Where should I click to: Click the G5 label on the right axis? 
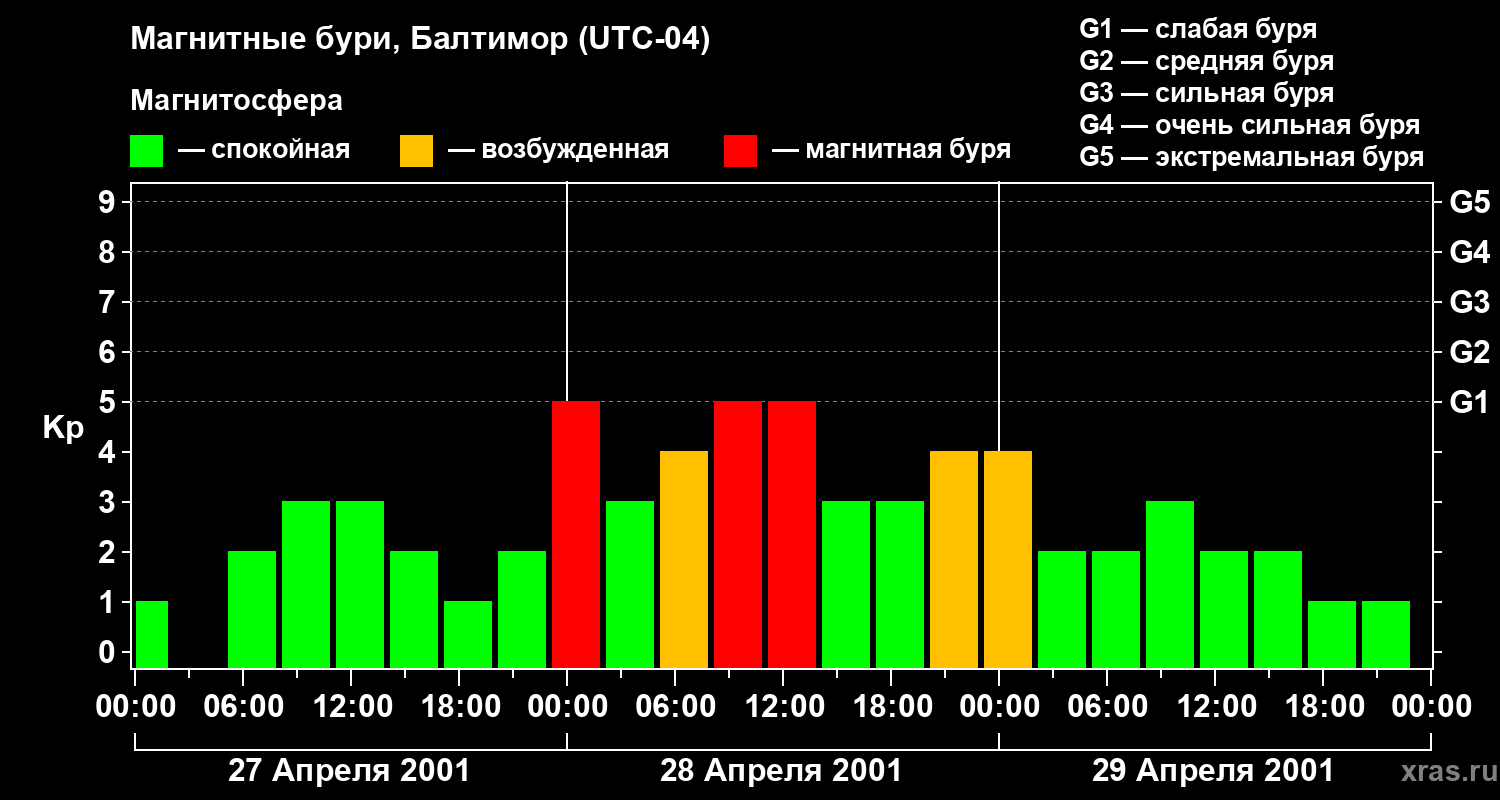(x=1469, y=202)
